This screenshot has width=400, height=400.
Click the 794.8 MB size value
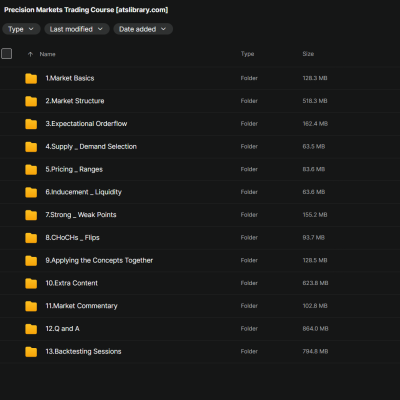(x=315, y=351)
